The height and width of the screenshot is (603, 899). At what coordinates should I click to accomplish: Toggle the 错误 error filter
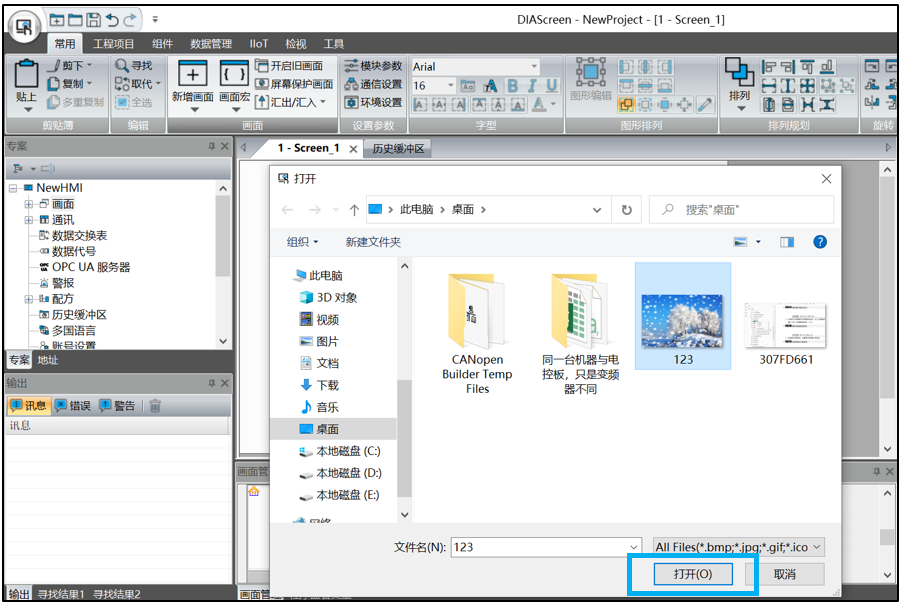pos(72,406)
